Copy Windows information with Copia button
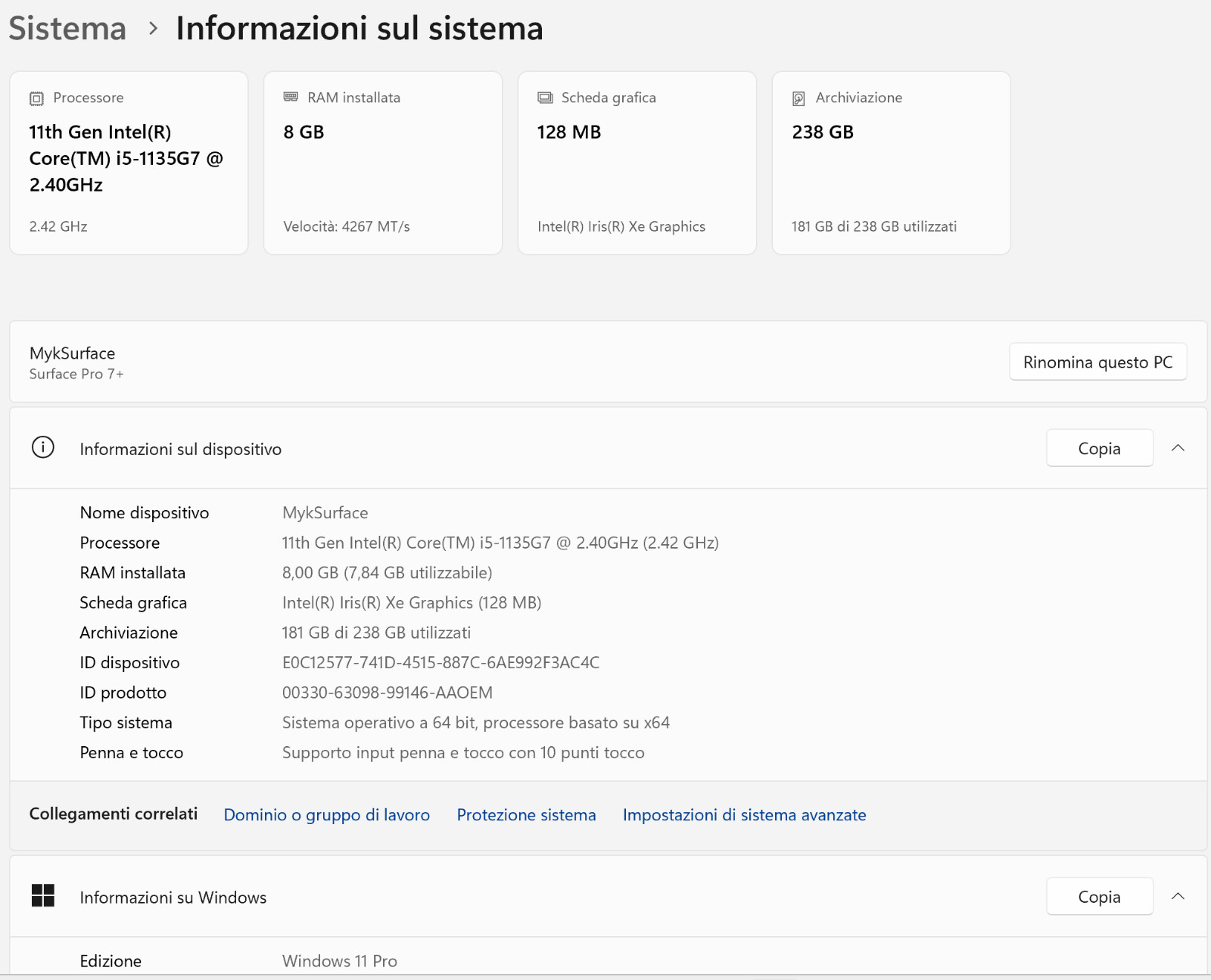 (1100, 896)
